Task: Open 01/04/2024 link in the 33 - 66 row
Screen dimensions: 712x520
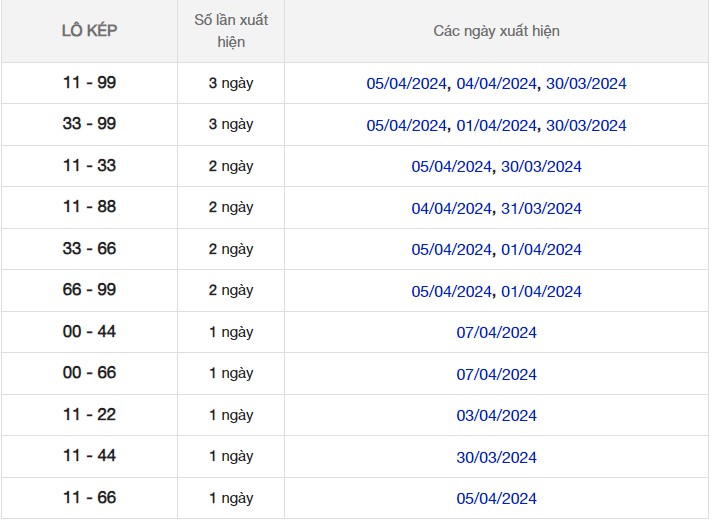Action: click(x=541, y=250)
